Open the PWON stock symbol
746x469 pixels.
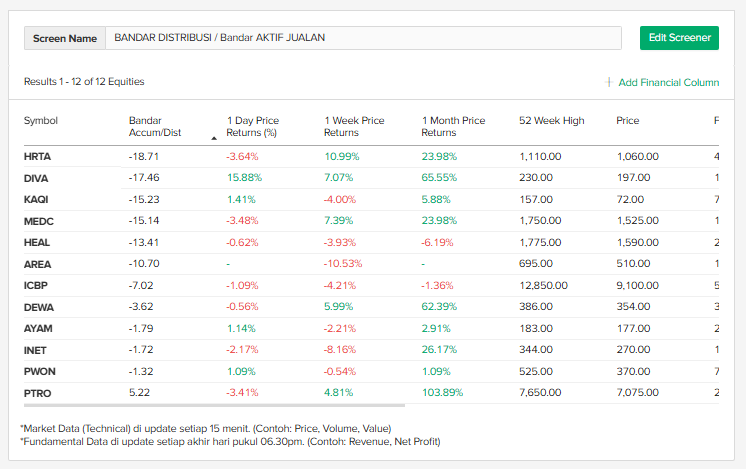coord(39,372)
